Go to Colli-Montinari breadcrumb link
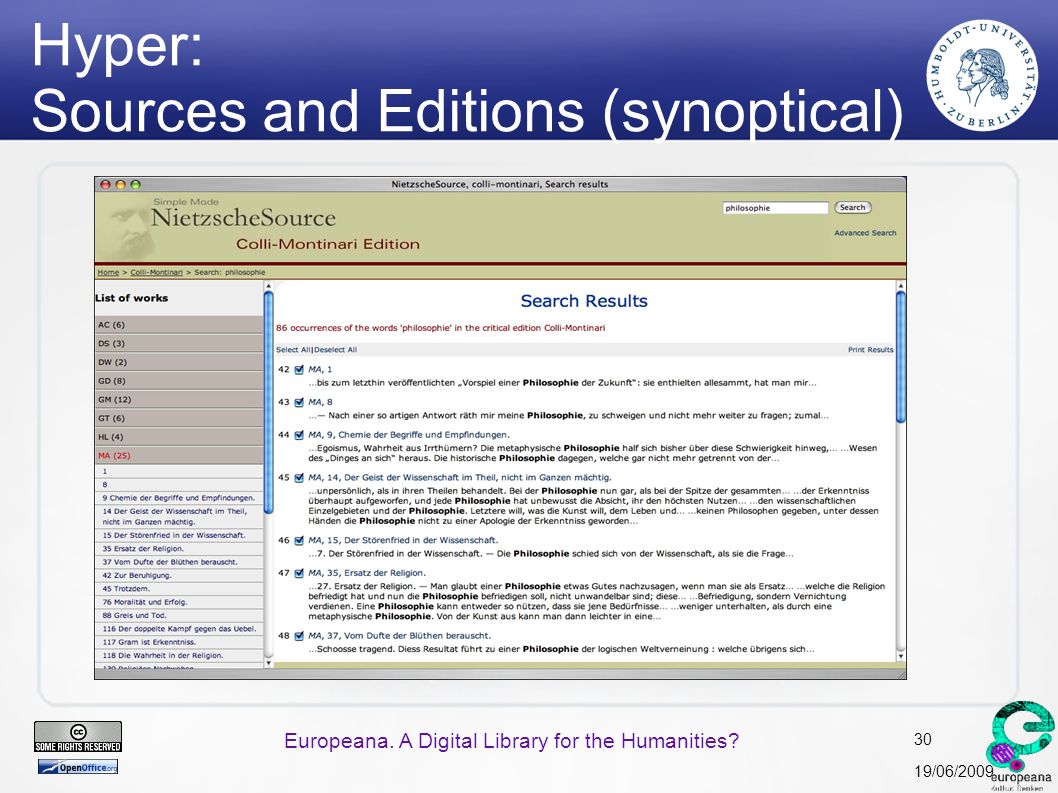This screenshot has height=793, width=1058. [157, 273]
